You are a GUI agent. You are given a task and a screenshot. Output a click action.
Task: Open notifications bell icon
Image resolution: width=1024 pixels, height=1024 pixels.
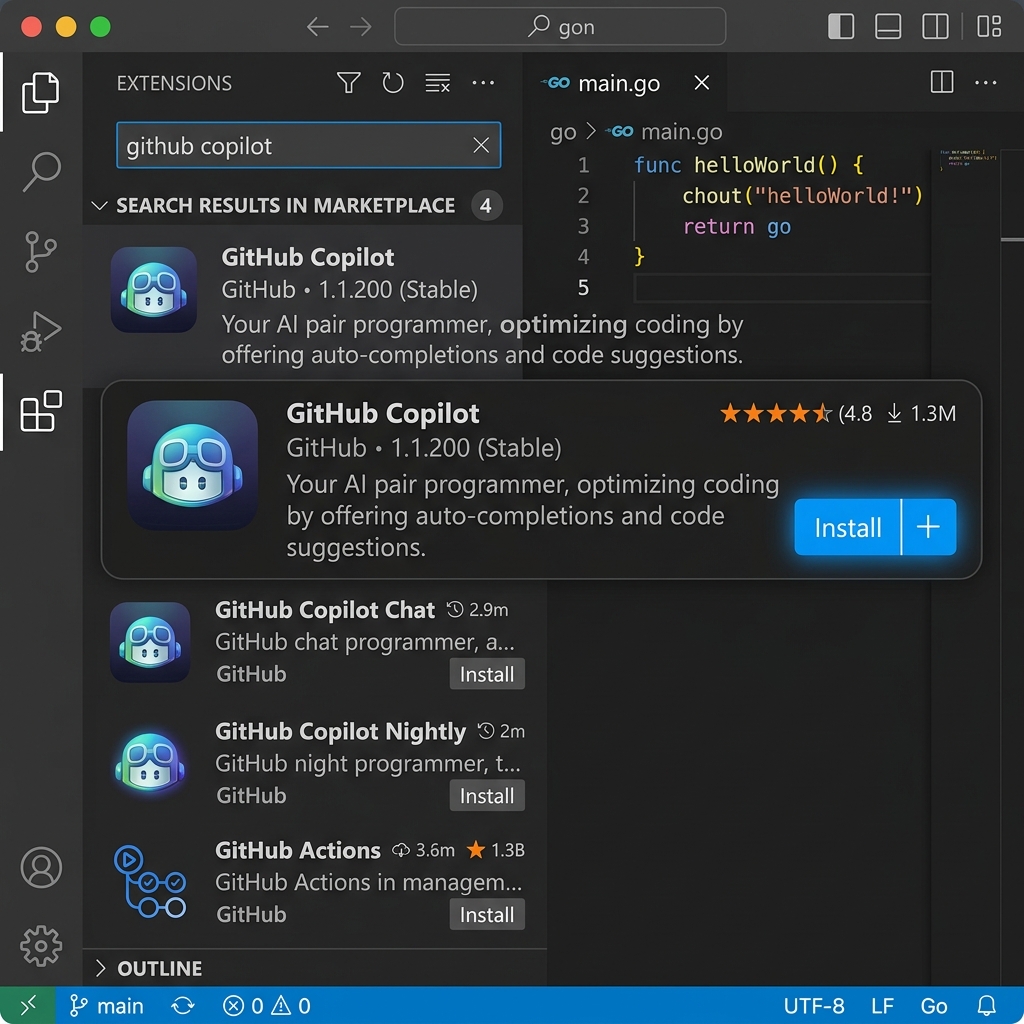986,1006
